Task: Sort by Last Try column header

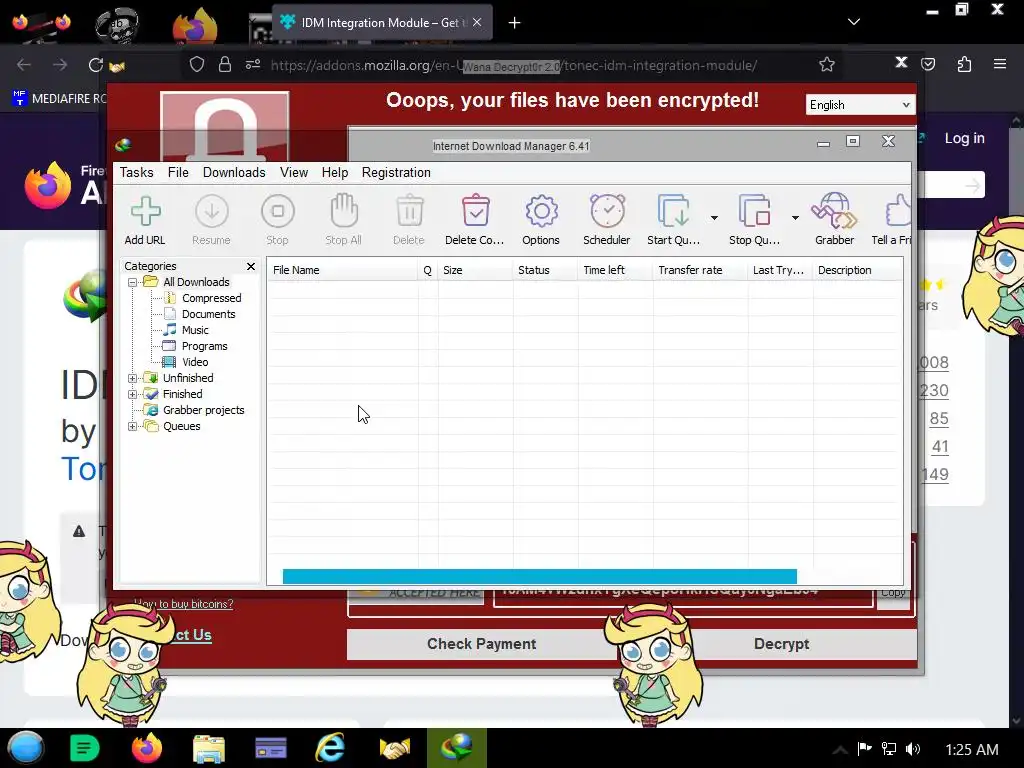Action: tap(780, 270)
